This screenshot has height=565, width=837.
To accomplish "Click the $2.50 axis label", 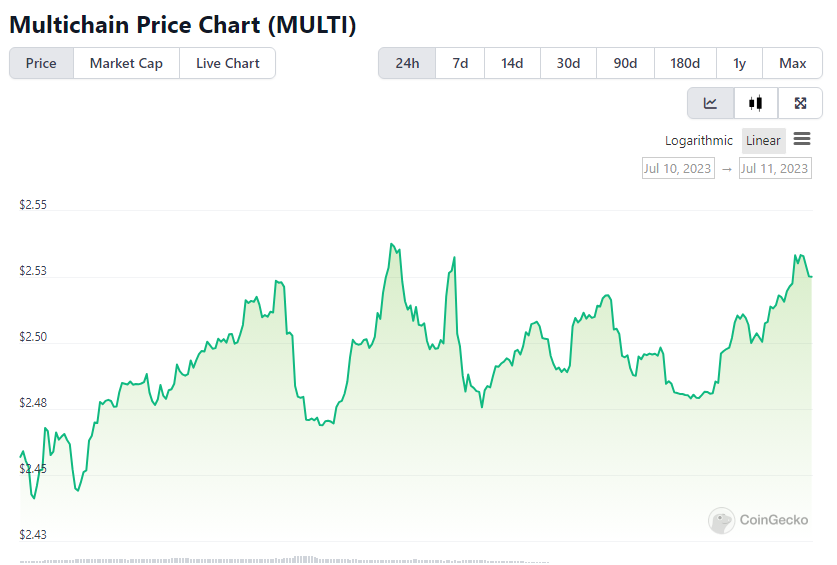I will coord(33,337).
